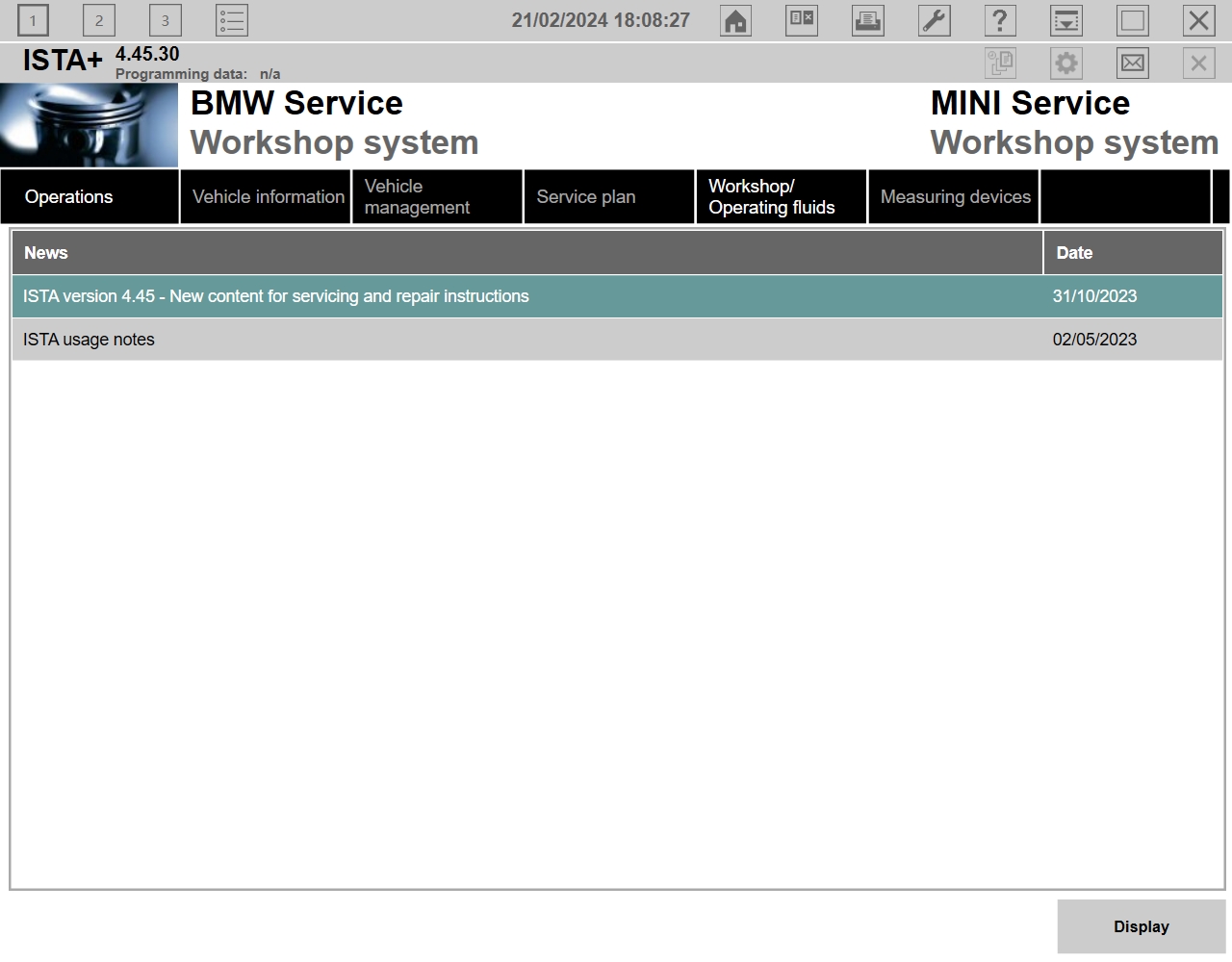Click the minimize-to-tray arrow icon
Screen dimensions: 1232x962
(x=1066, y=19)
